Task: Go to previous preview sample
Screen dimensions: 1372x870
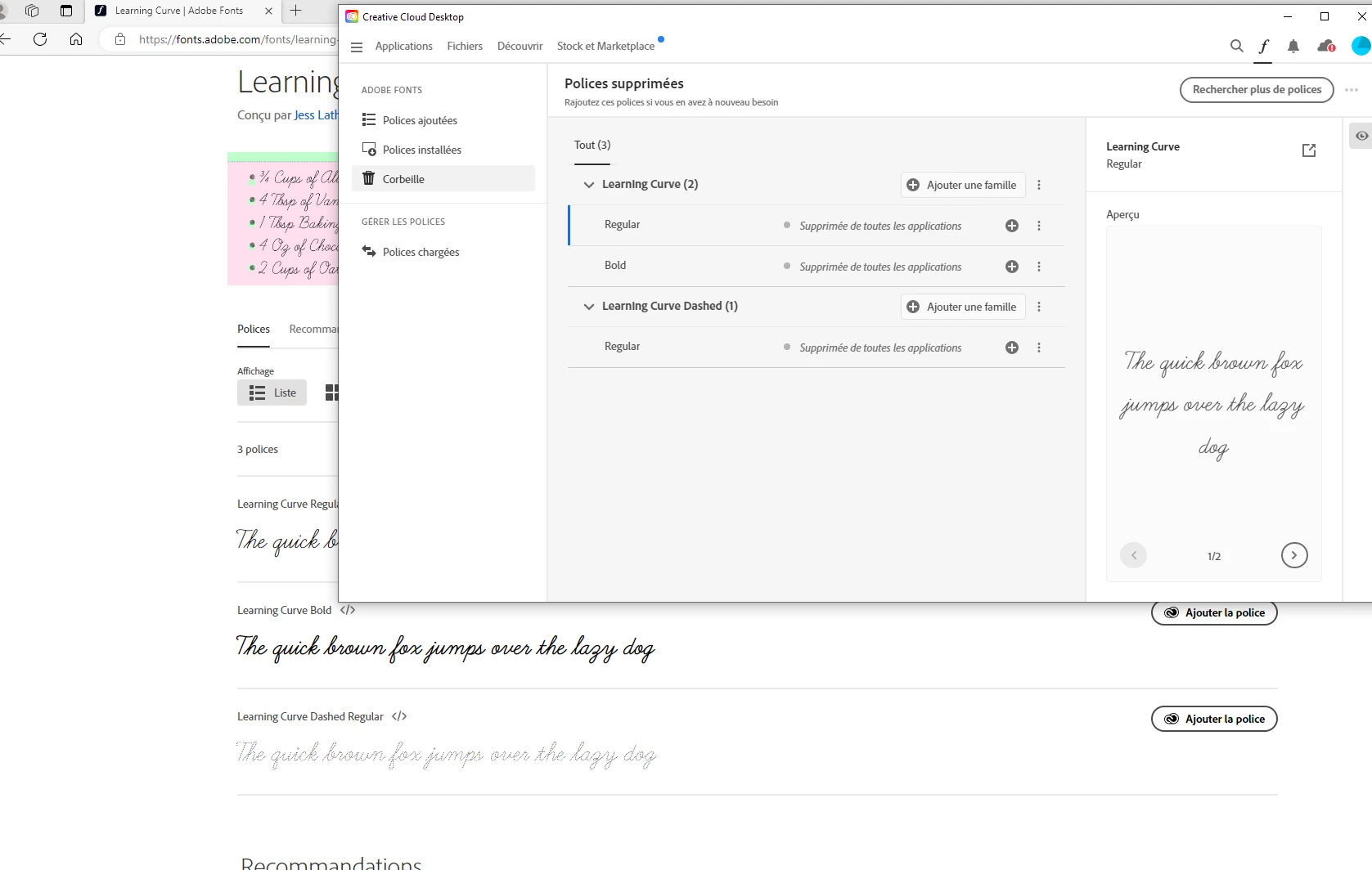Action: pyautogui.click(x=1134, y=555)
